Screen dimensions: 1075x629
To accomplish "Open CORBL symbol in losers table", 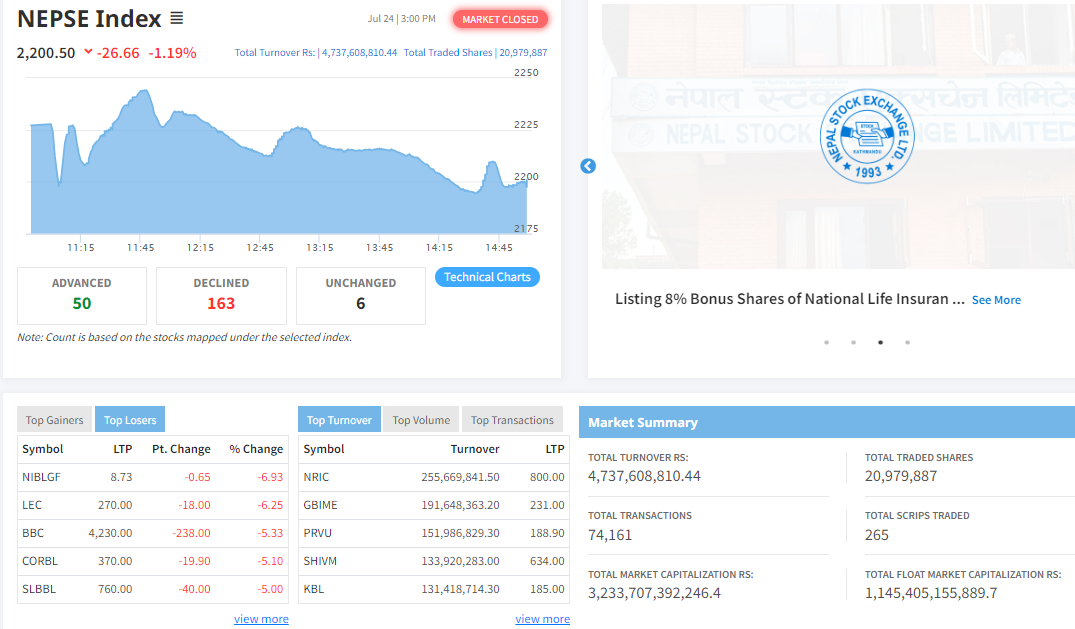I will 40,561.
